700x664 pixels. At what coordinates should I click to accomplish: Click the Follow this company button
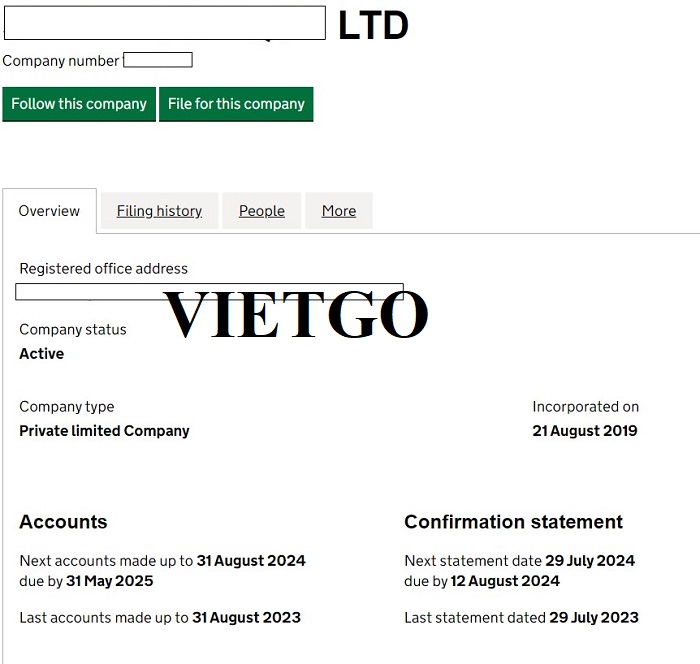tap(79, 104)
